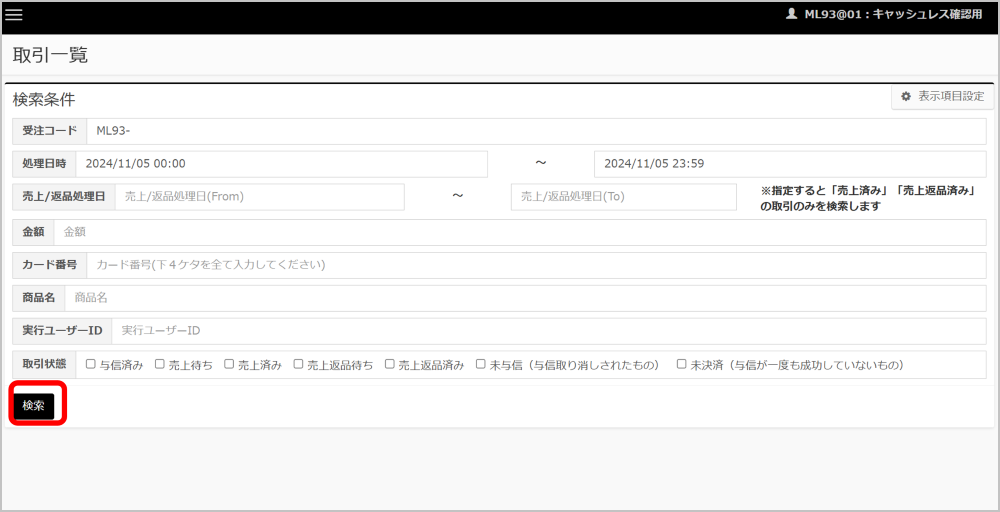Image resolution: width=1000 pixels, height=512 pixels.
Task: Focus the カード番号 input field
Action: click(x=535, y=265)
